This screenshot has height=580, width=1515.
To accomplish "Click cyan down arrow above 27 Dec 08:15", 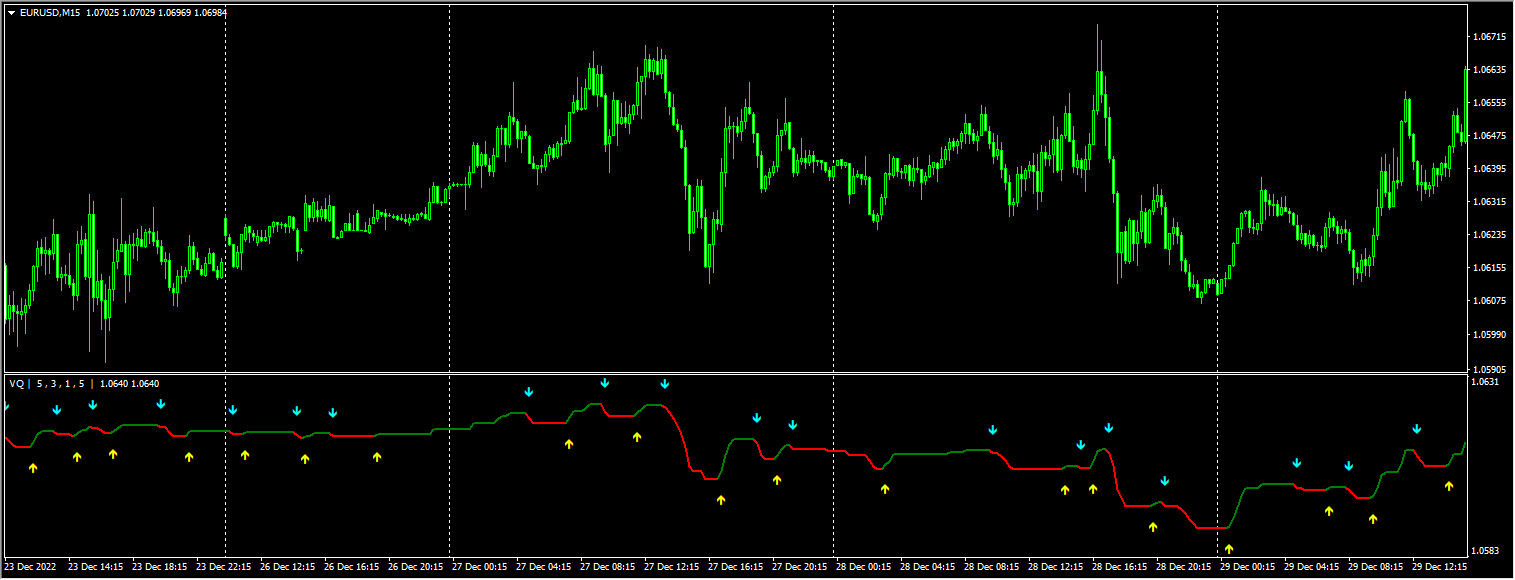I will pyautogui.click(x=605, y=383).
